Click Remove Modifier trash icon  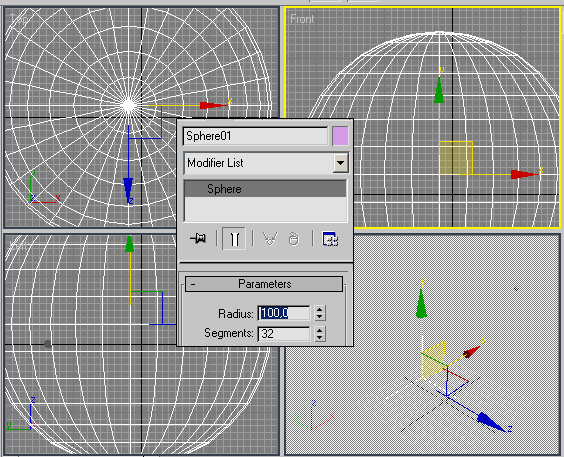(294, 239)
